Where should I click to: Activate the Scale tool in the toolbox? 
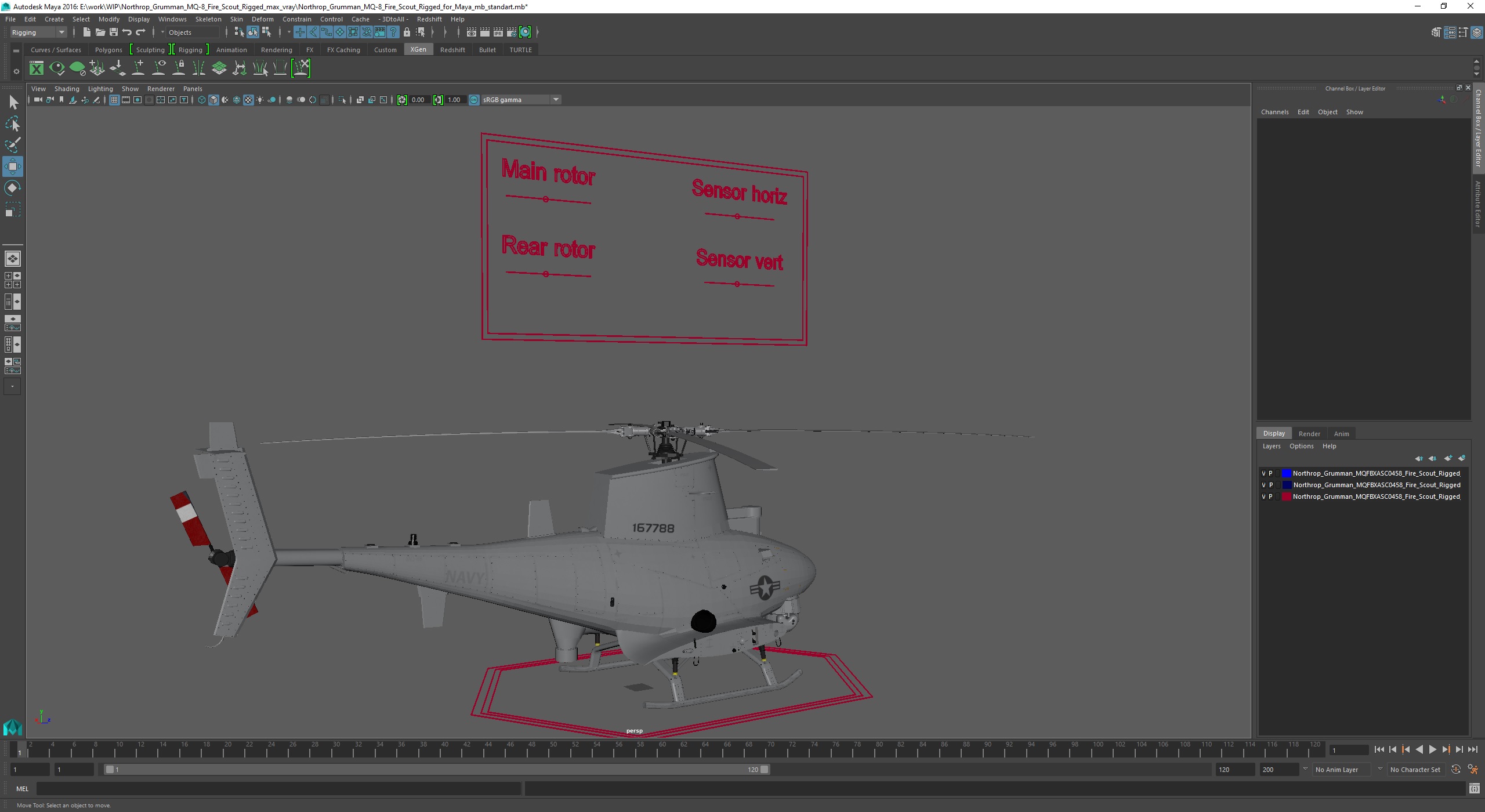(12, 209)
